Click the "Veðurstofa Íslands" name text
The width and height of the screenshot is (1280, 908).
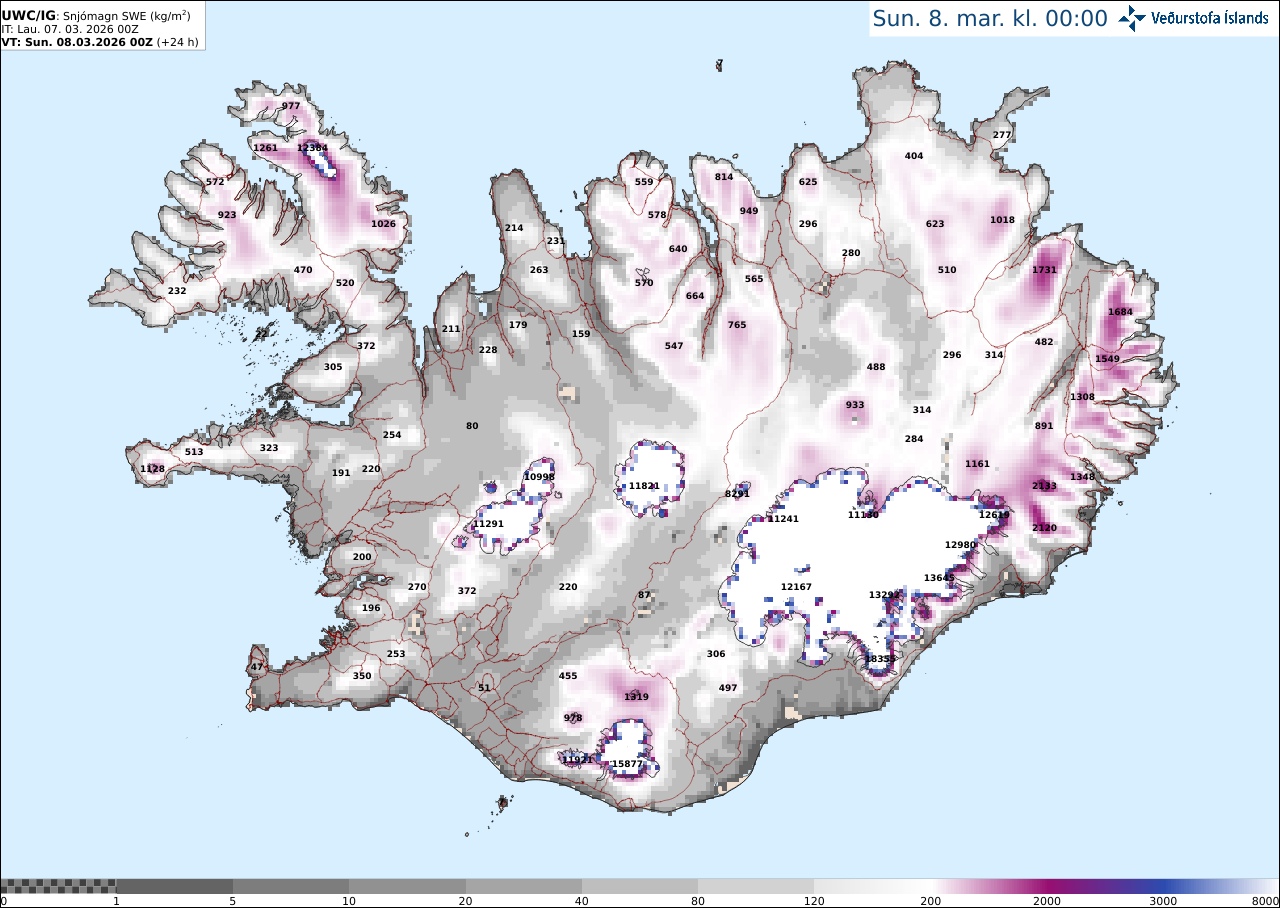(x=1210, y=18)
